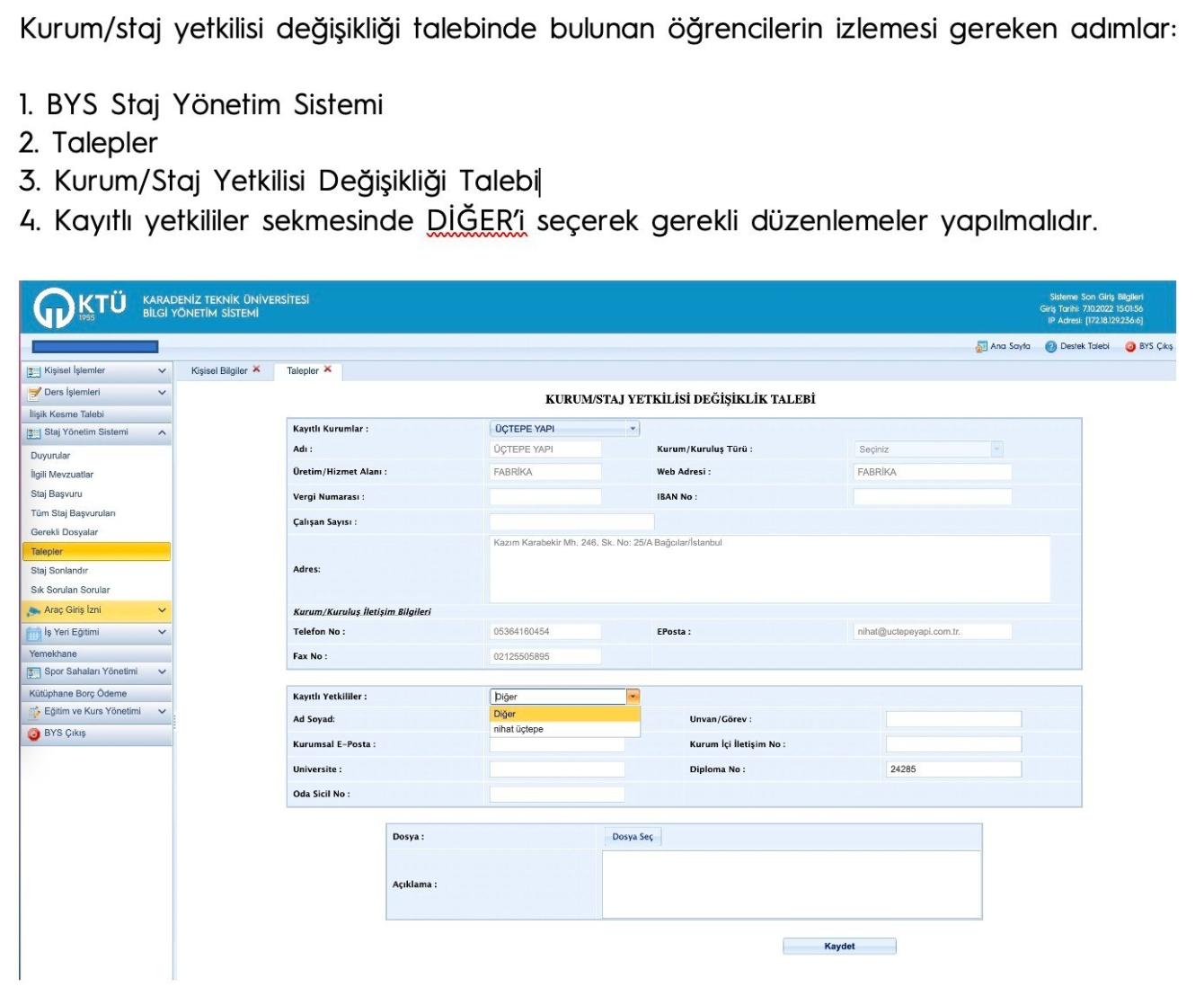Image resolution: width=1204 pixels, height=987 pixels.
Task: Open the Yemekhane menu item
Action: tap(95, 654)
